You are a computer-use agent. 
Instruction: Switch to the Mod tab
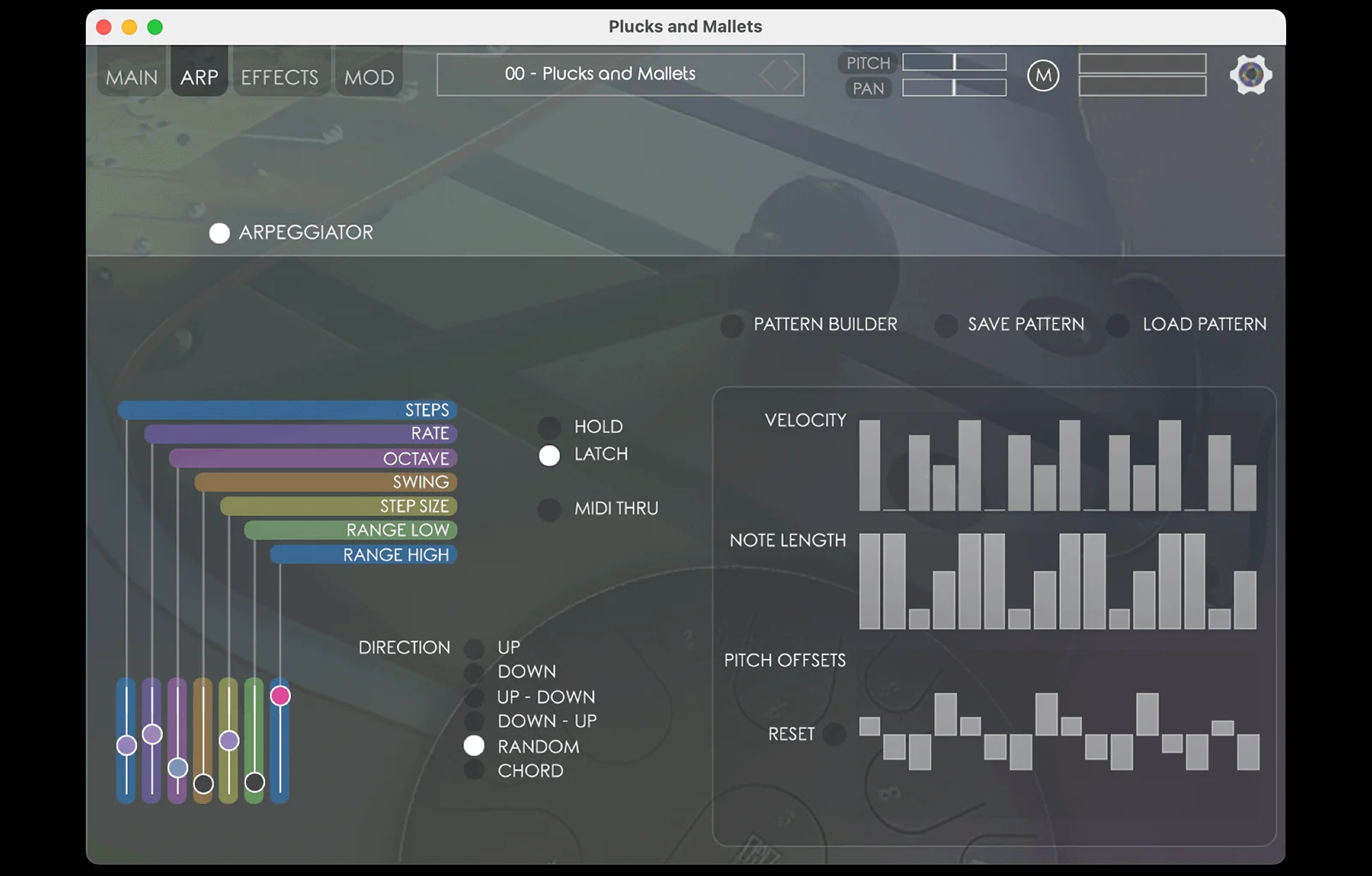click(x=369, y=77)
